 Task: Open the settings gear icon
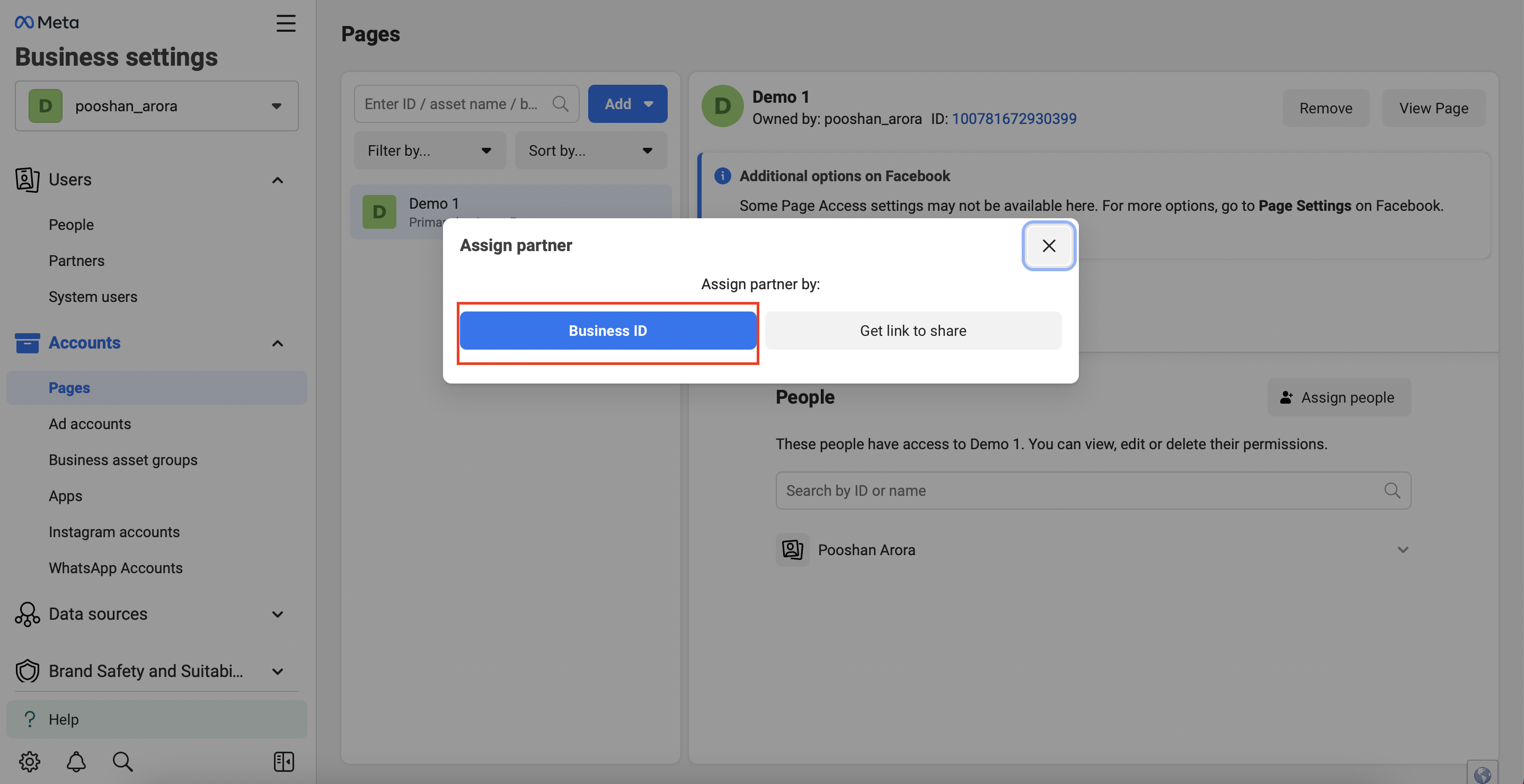30,762
